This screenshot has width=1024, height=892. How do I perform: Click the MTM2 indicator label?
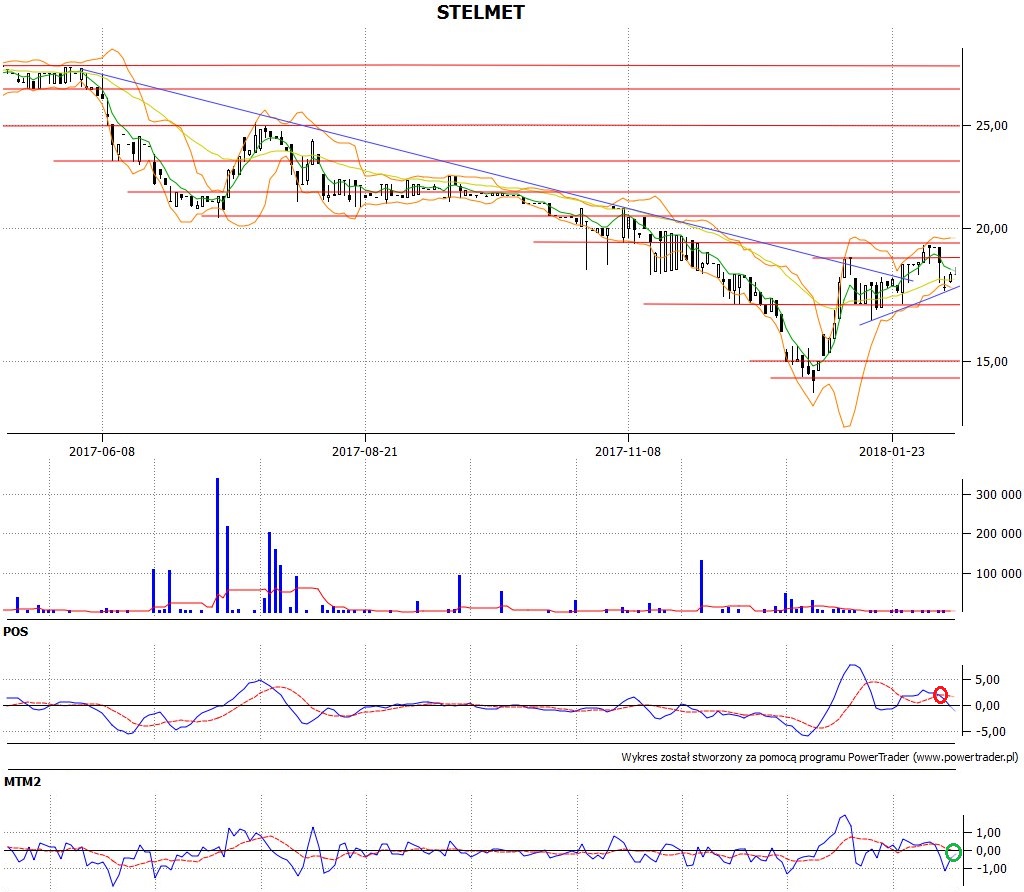pos(22,782)
